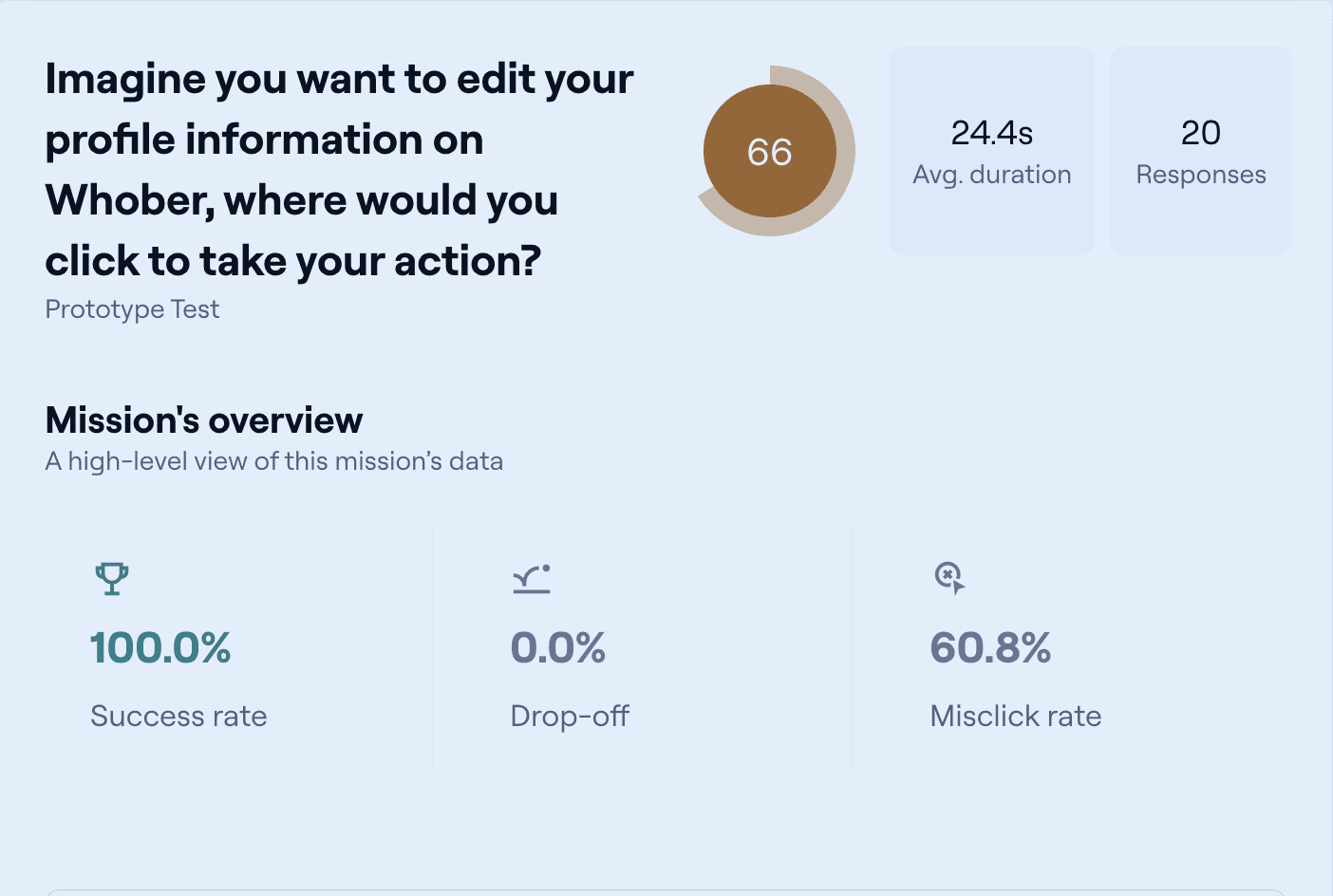
Task: Click the panel border at the bottom edge
Action: pos(665,891)
